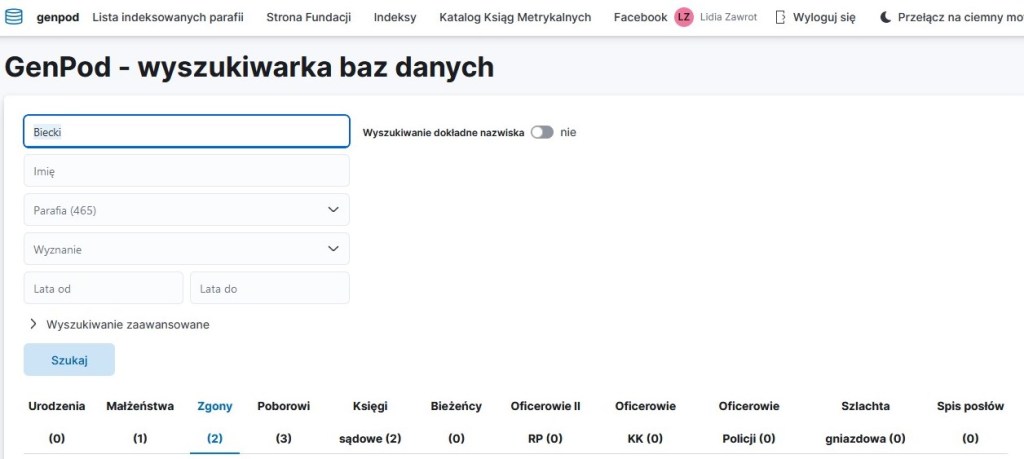Viewport: 1024px width, 459px height.
Task: Select the Księgi sądowe tab
Action: coord(369,421)
